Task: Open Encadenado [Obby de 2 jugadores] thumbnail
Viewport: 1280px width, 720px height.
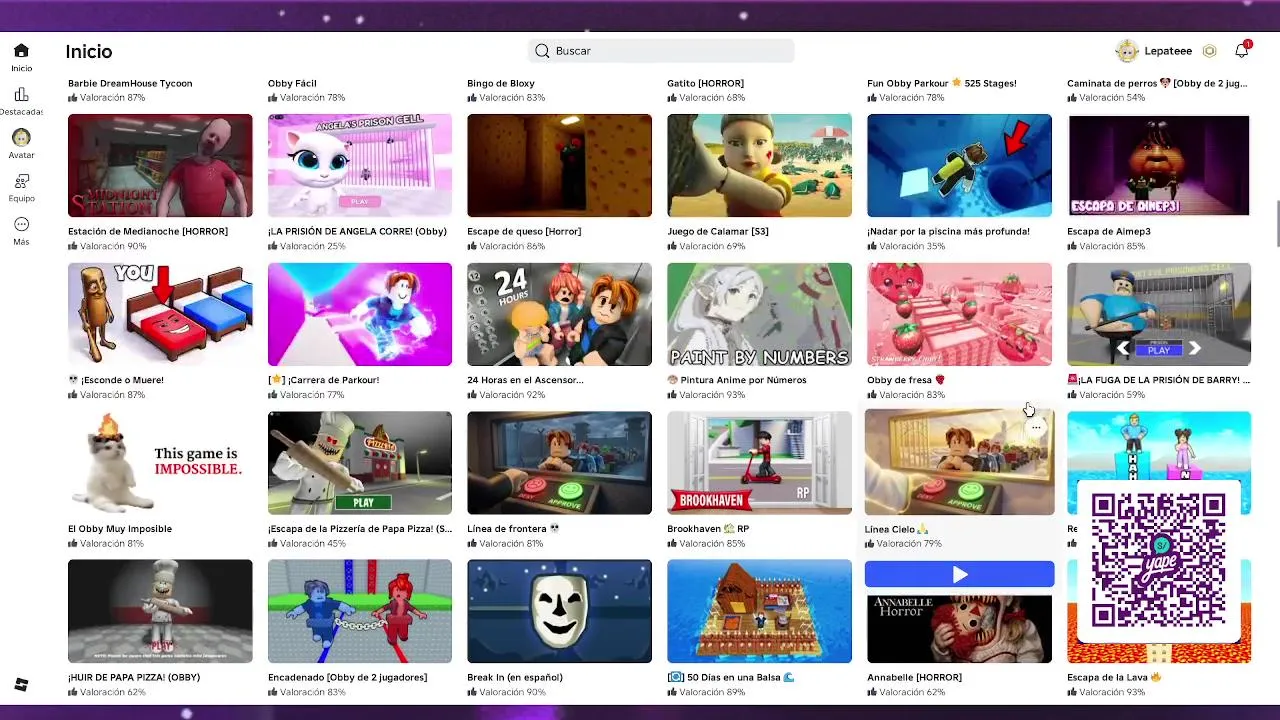Action: point(360,611)
